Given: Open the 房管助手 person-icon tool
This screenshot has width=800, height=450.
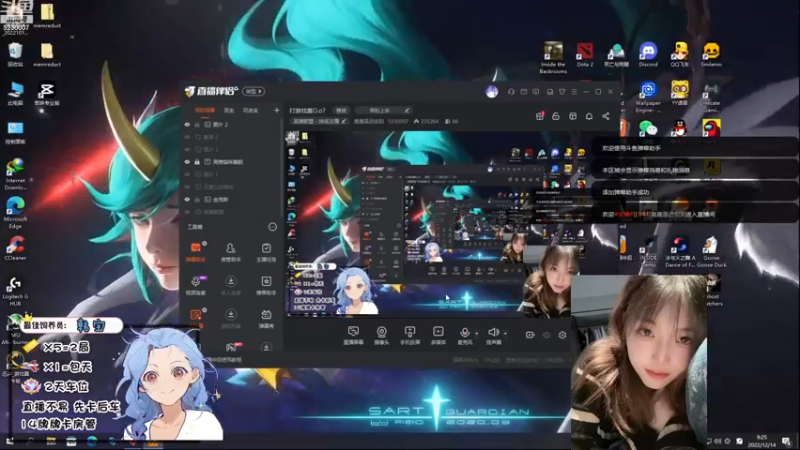Looking at the screenshot, I should [x=231, y=248].
